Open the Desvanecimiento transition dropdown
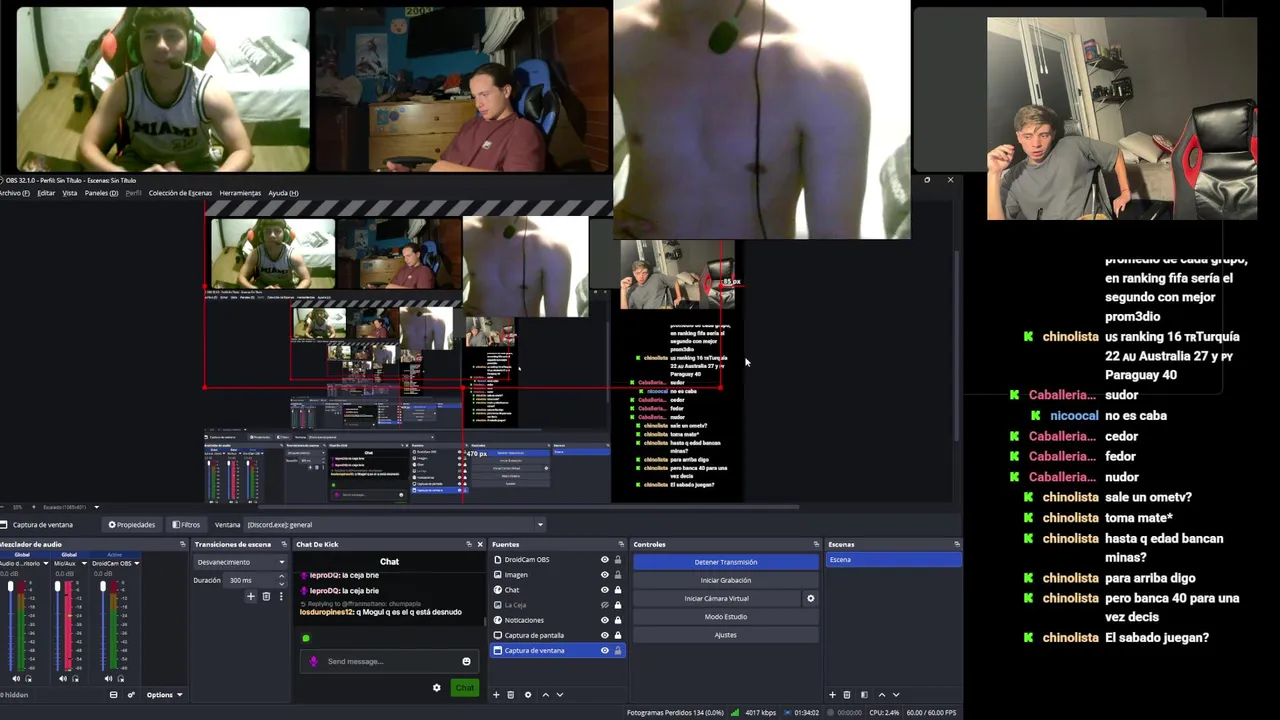The image size is (1280, 720). point(241,562)
